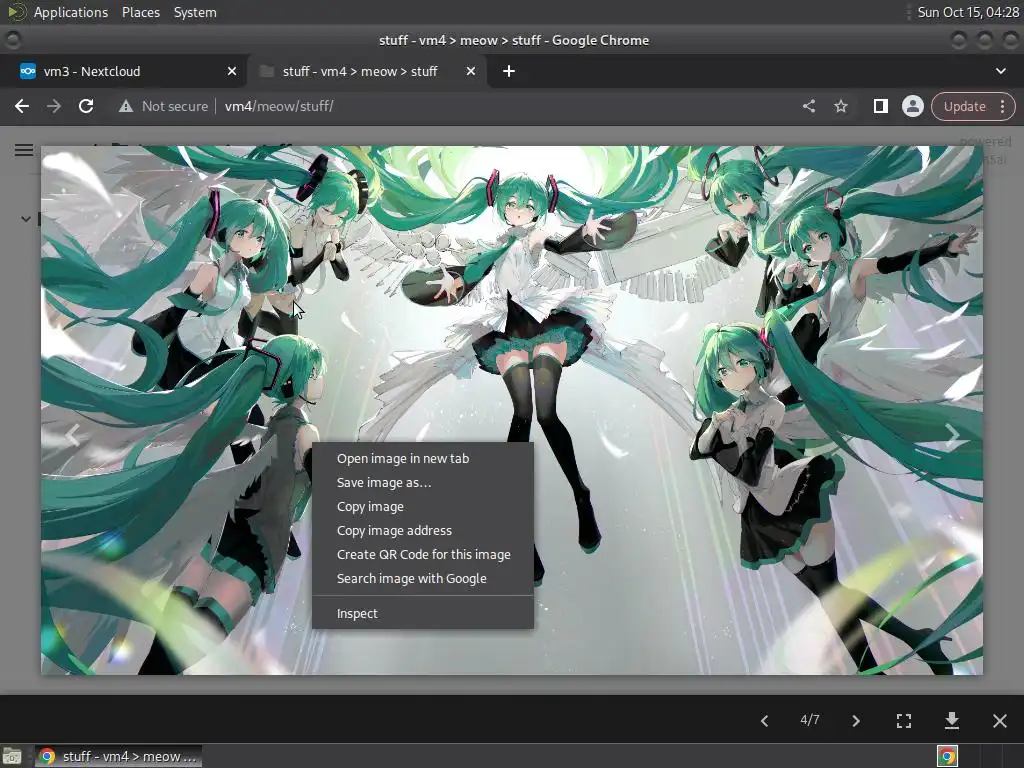The height and width of the screenshot is (768, 1024).
Task: Choose Search image with Google
Action: [x=423, y=579]
